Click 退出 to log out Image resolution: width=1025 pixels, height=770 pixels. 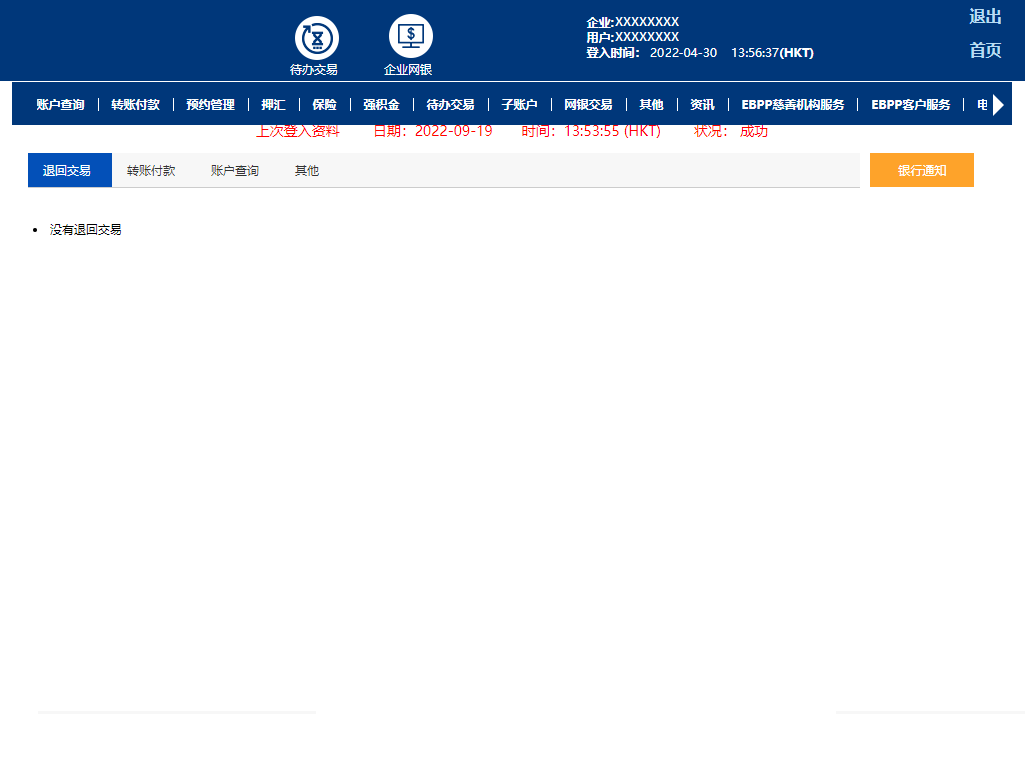[x=984, y=17]
